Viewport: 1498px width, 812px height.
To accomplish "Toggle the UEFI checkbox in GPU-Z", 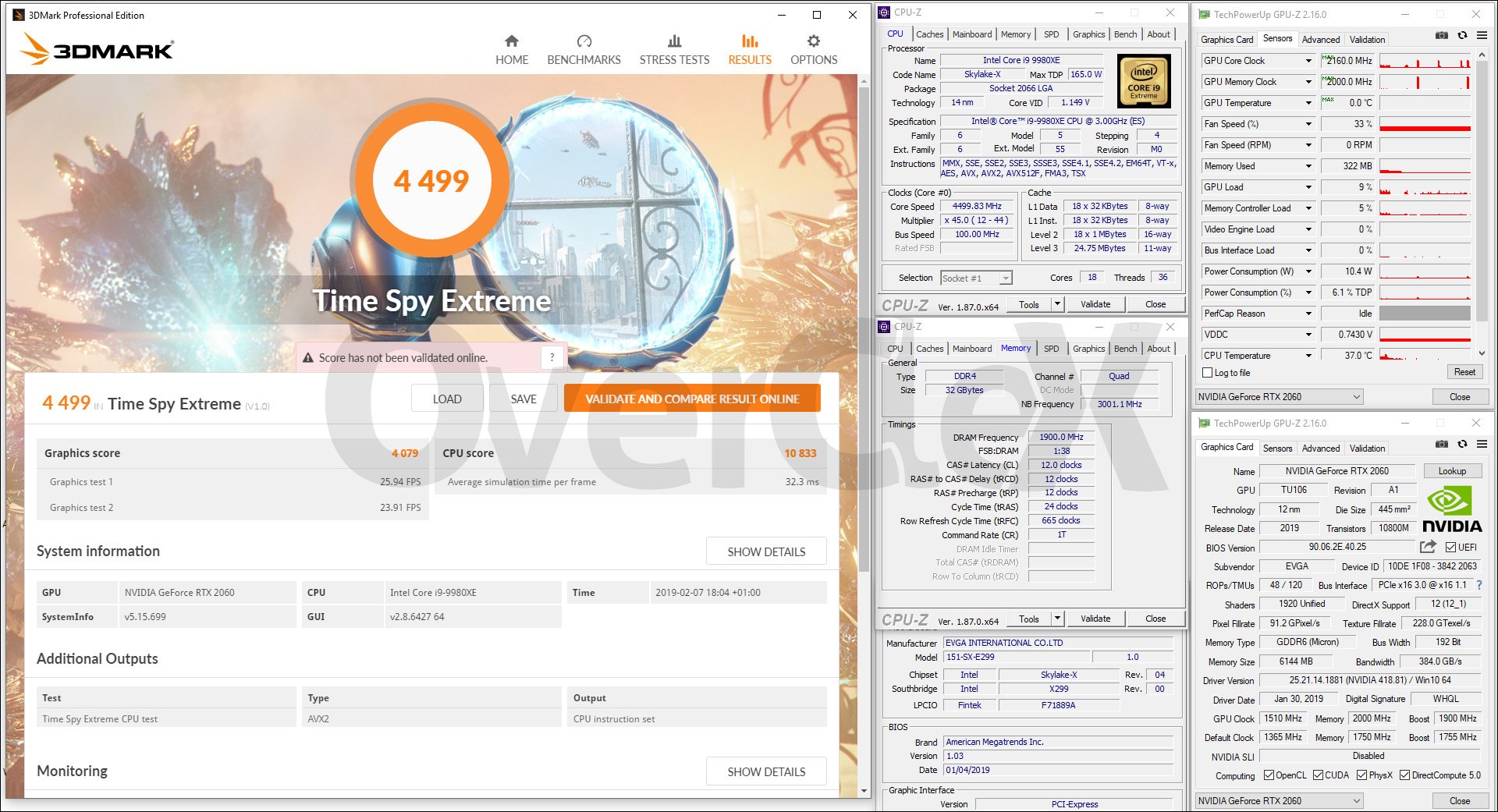I will (1450, 547).
